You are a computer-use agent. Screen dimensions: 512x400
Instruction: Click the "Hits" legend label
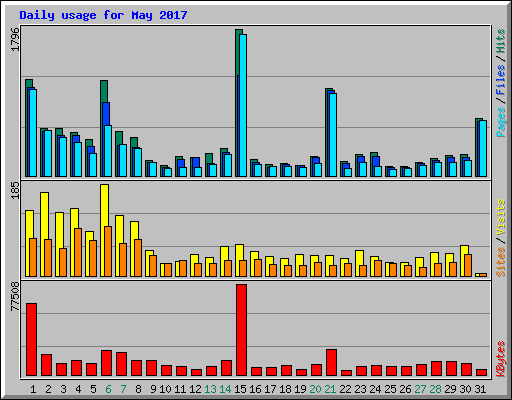500,41
